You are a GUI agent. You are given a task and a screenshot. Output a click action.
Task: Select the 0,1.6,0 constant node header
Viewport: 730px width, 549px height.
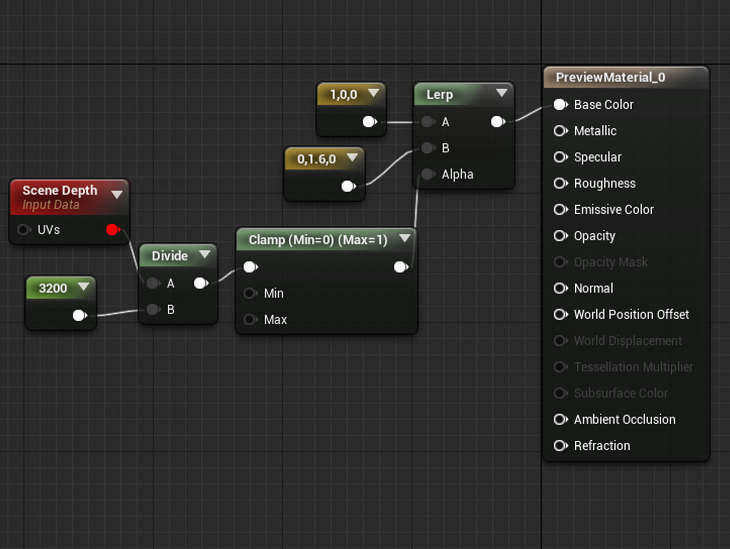(314, 158)
